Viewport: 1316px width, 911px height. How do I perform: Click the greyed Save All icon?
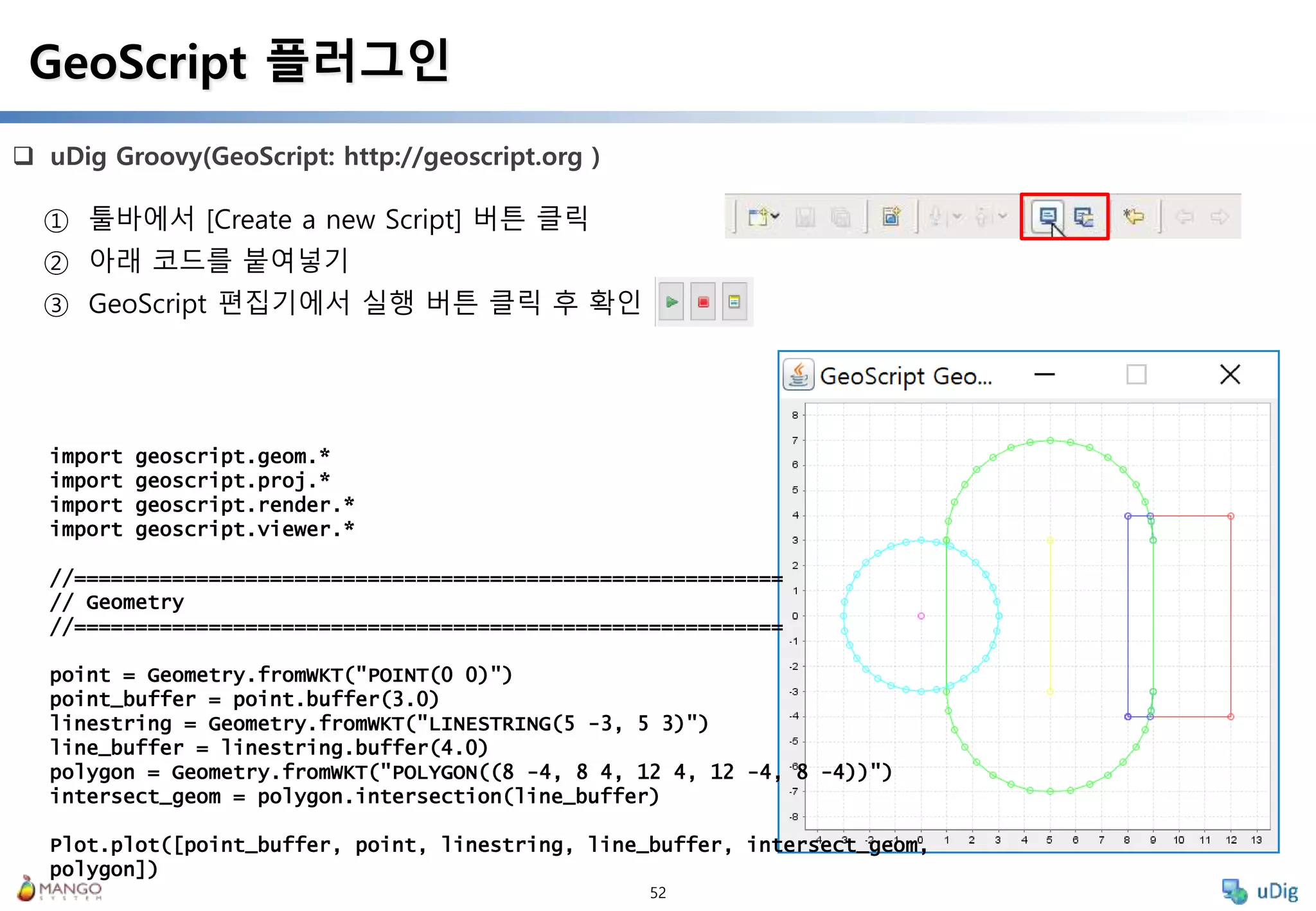pos(840,217)
